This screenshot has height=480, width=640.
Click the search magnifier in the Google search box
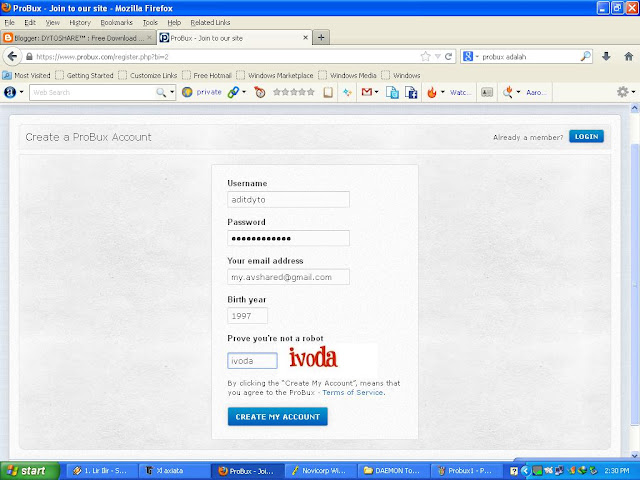pos(585,56)
